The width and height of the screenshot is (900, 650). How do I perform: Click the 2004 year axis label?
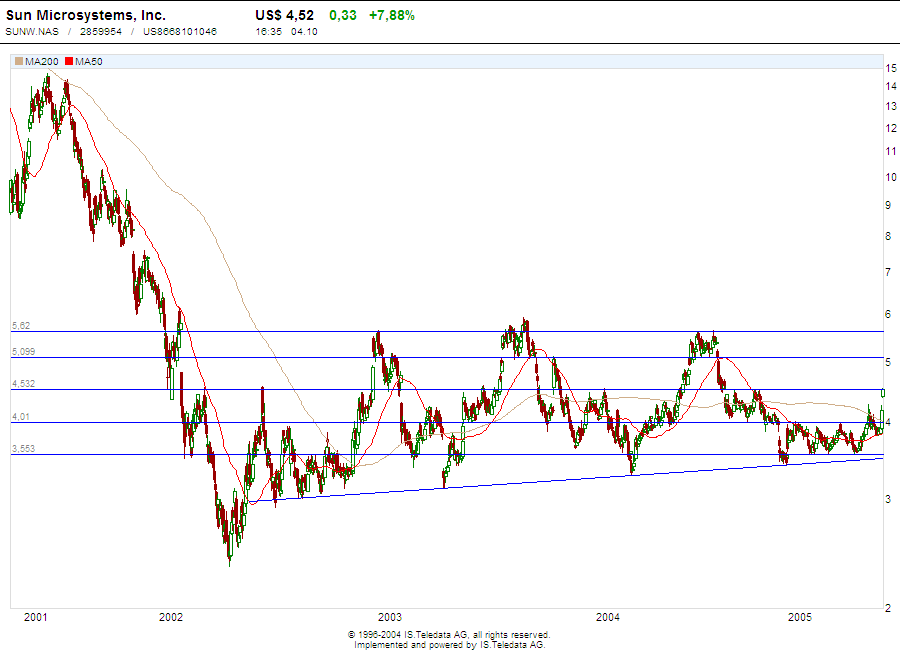[608, 617]
